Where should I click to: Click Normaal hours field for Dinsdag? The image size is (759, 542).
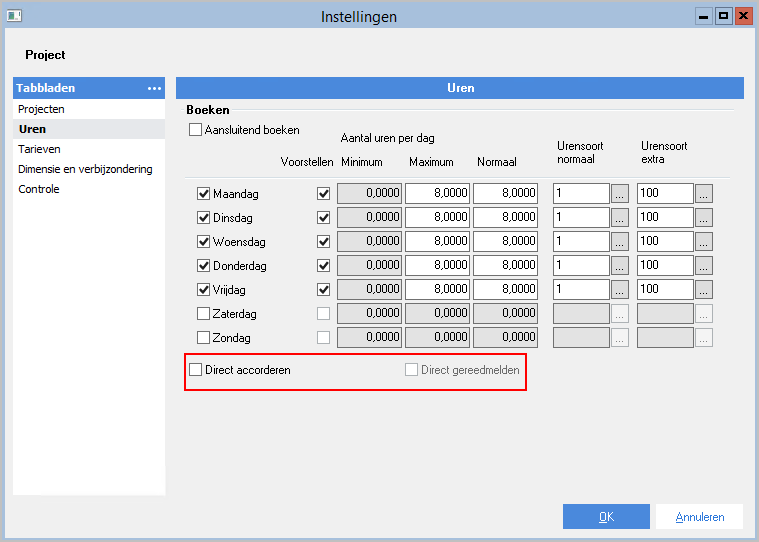pyautogui.click(x=505, y=218)
